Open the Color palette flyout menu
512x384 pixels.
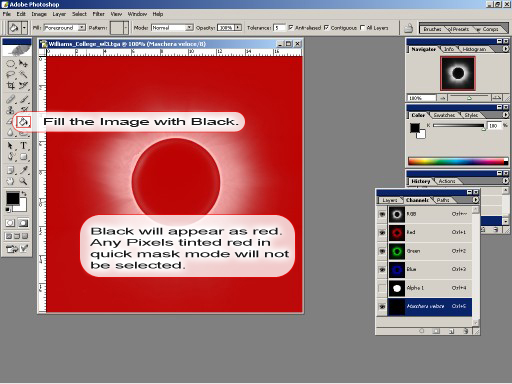[x=505, y=115]
